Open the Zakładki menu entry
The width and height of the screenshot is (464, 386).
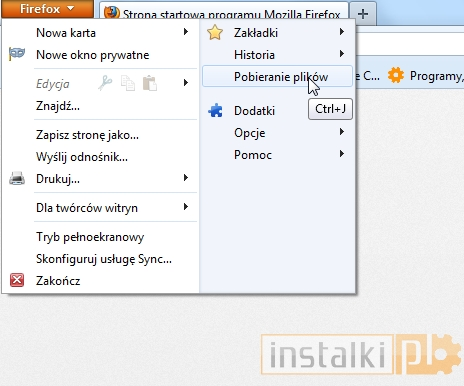pyautogui.click(x=256, y=33)
